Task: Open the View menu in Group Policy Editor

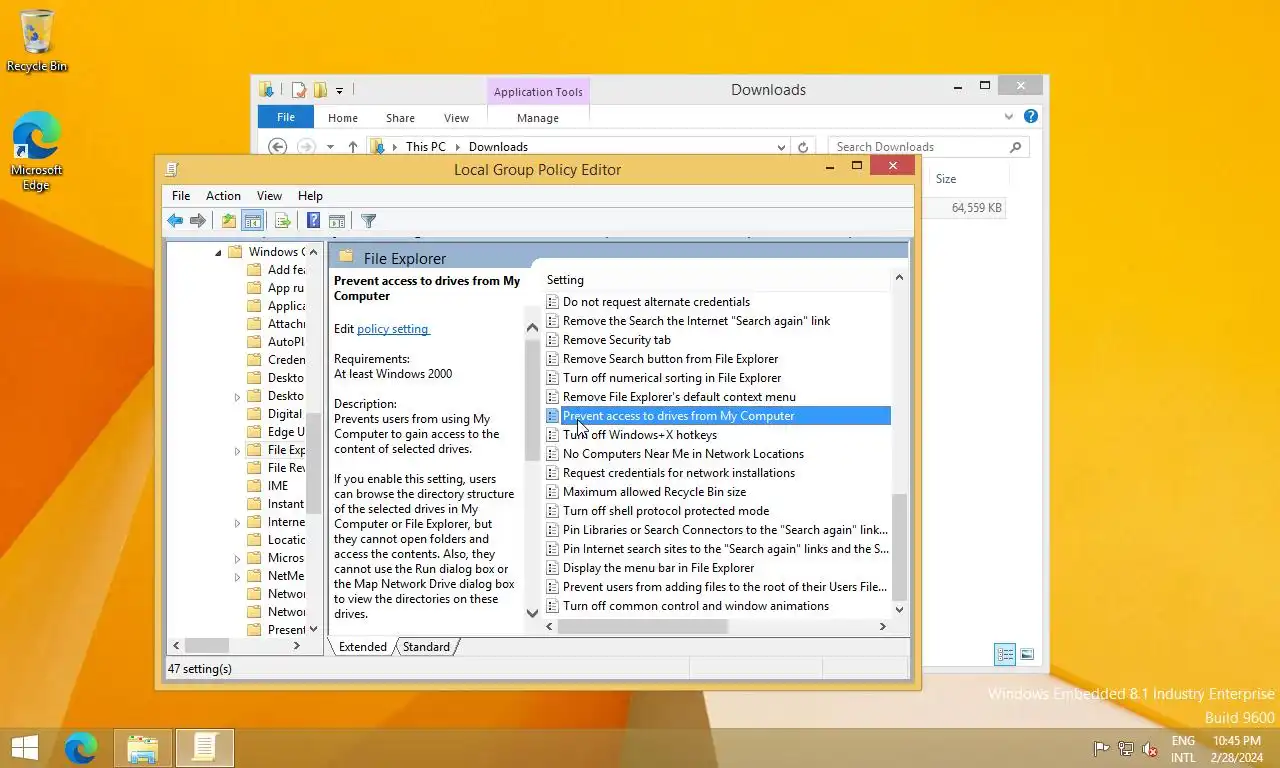Action: coord(269,196)
